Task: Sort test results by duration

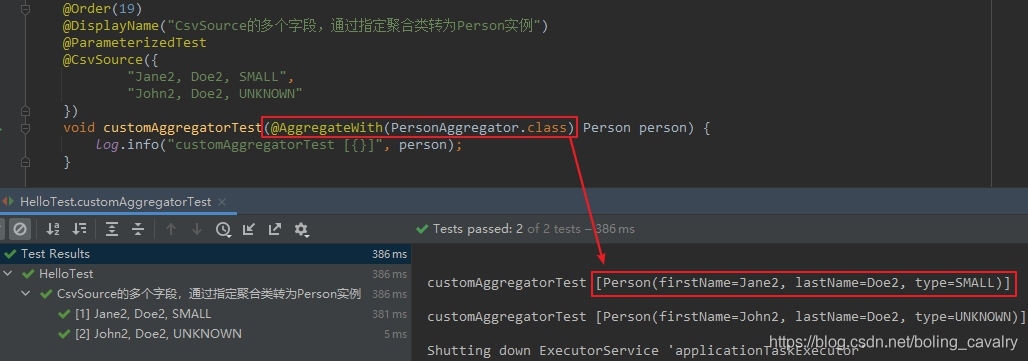Action: point(79,229)
